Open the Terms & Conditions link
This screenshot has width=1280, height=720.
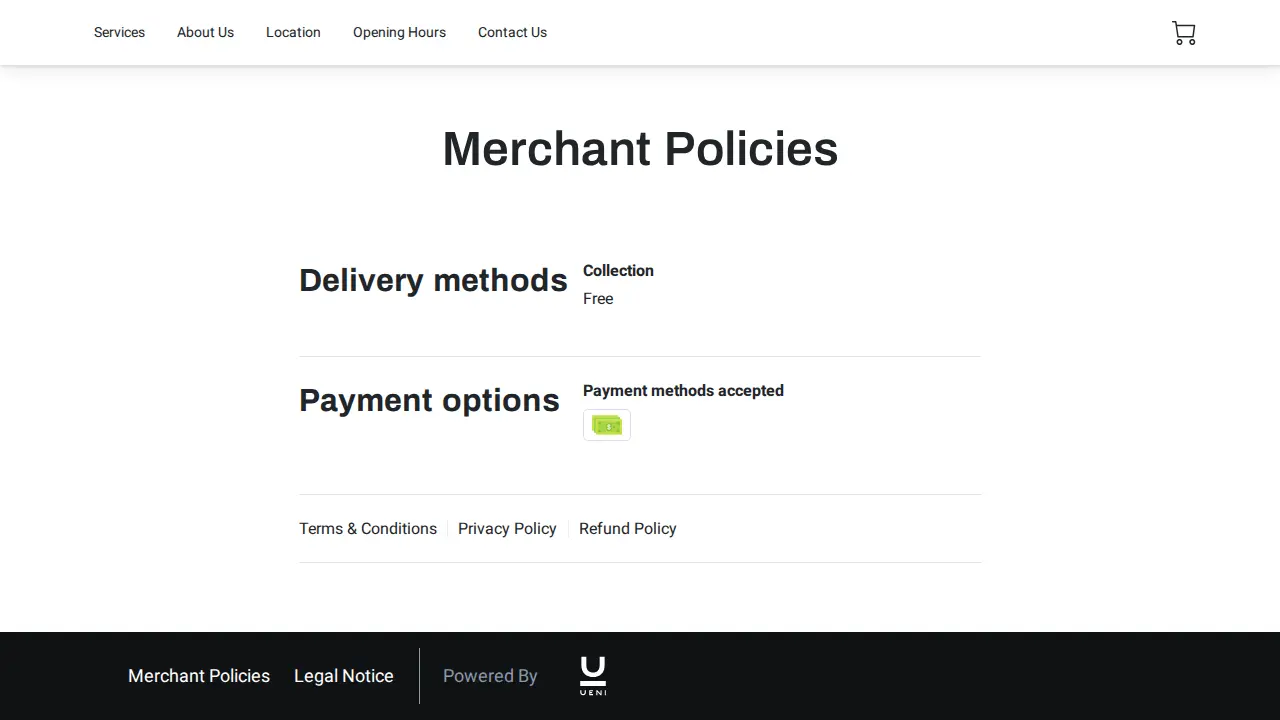pyautogui.click(x=368, y=528)
